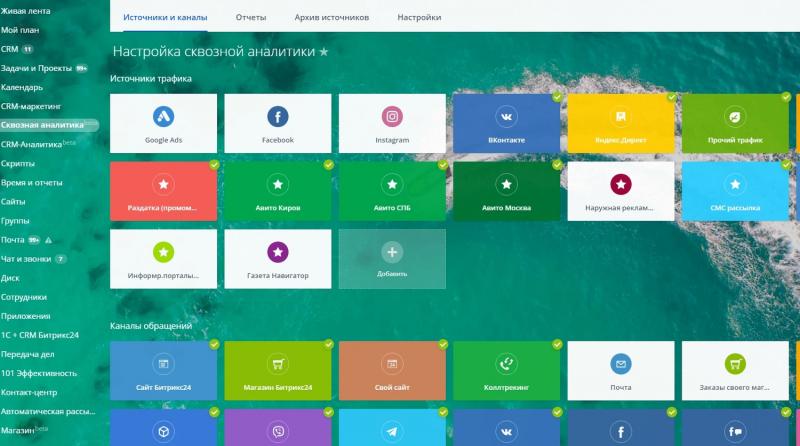The width and height of the screenshot is (800, 446).
Task: Open the Сайт Битрикс24 channel tile
Action: point(163,370)
